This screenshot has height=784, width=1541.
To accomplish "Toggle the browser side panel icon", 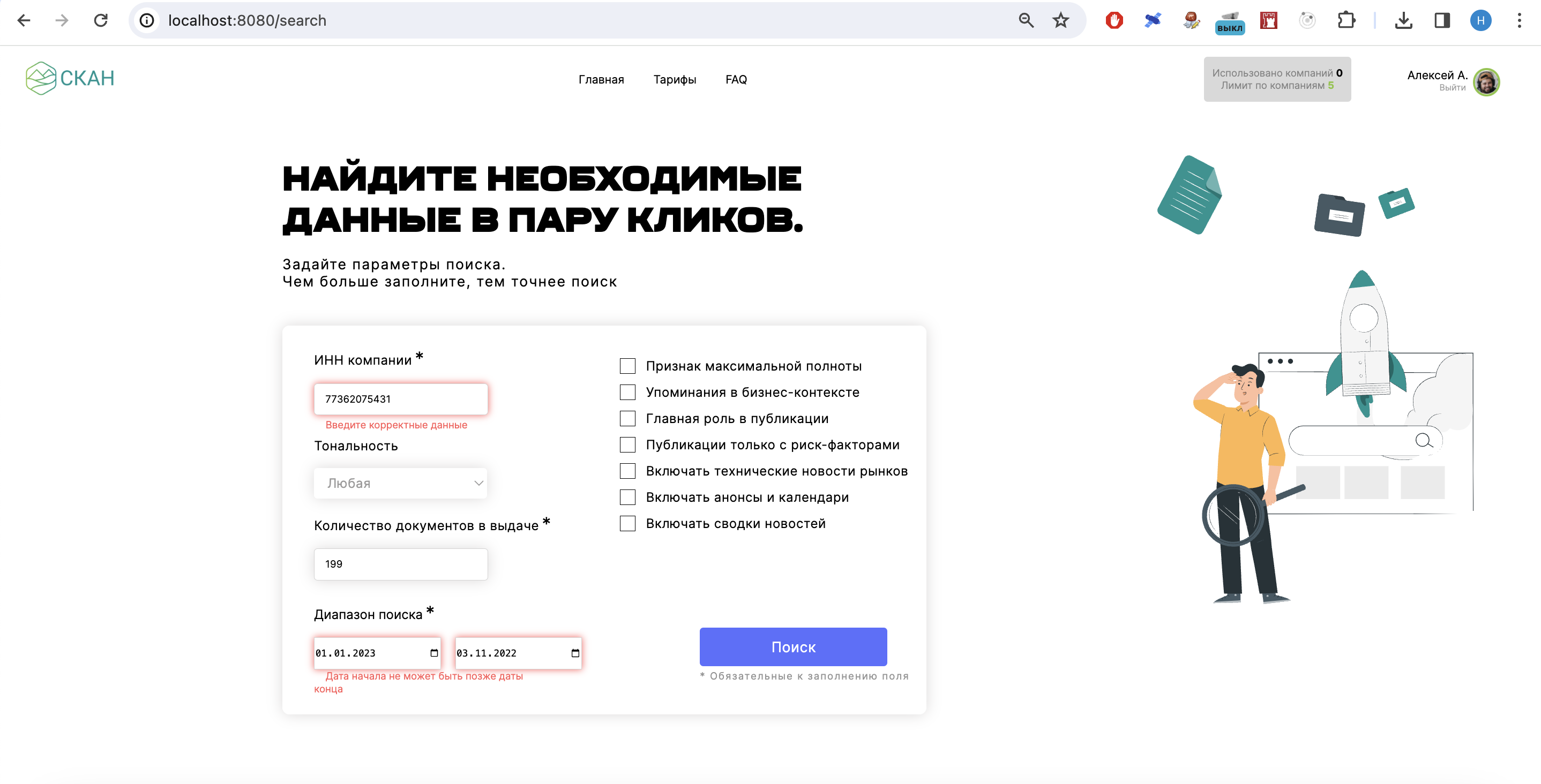I will click(1442, 21).
